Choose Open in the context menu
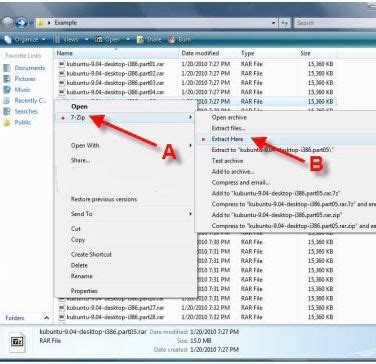376x364 pixels. 125,107
